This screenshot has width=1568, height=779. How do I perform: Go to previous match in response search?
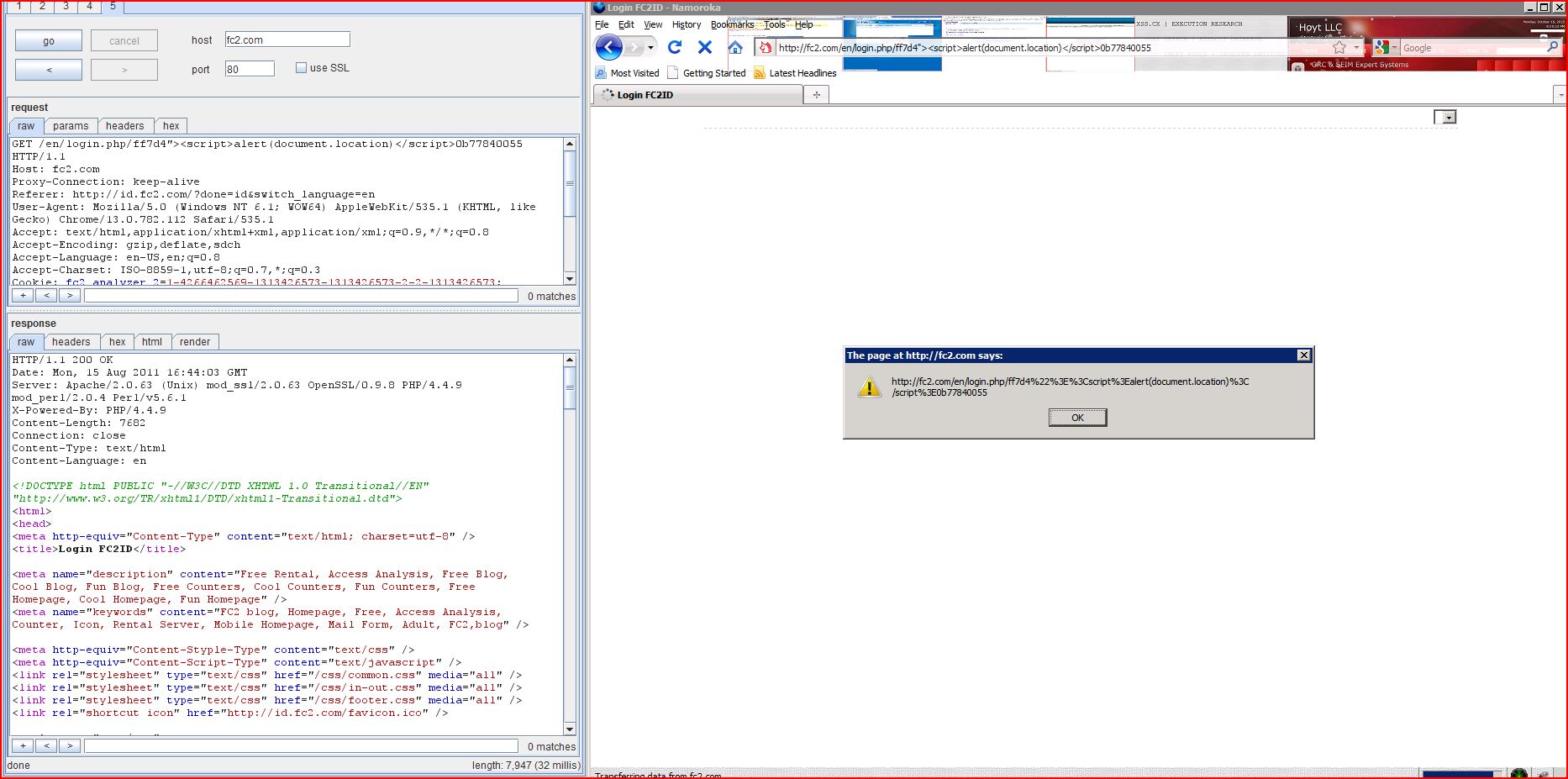[x=46, y=746]
